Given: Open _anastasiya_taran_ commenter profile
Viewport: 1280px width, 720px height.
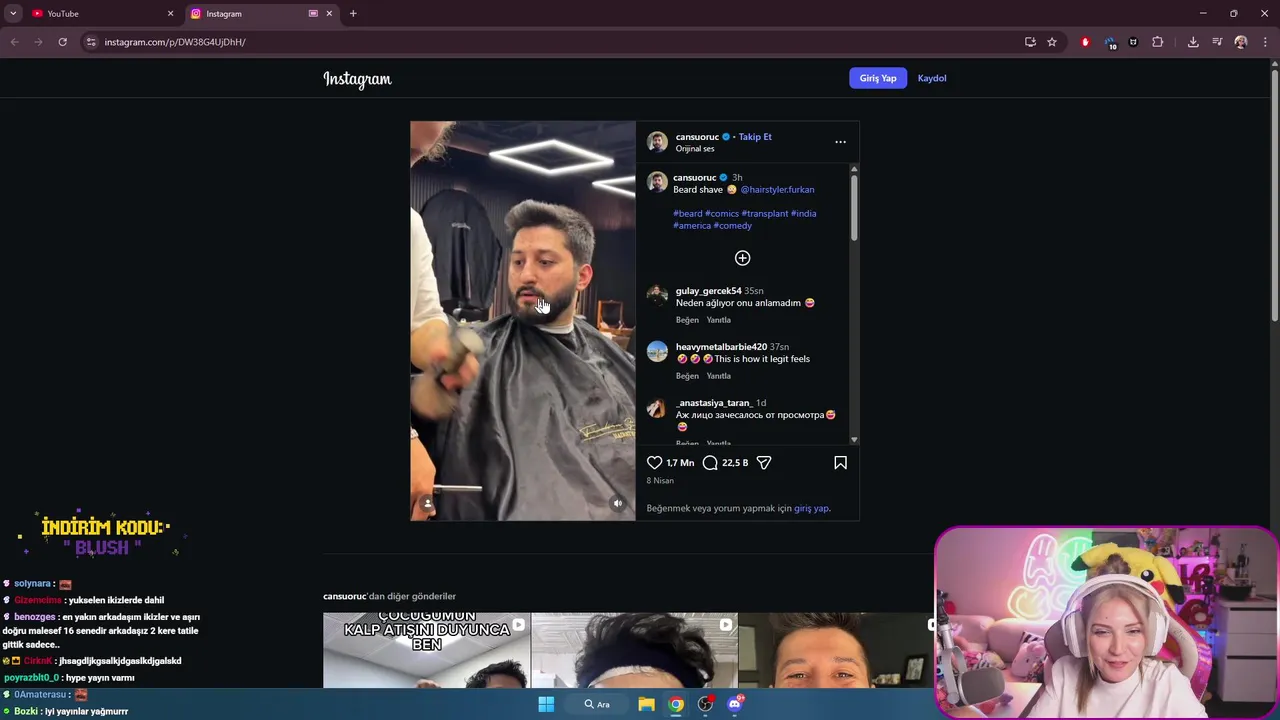Looking at the screenshot, I should [714, 403].
